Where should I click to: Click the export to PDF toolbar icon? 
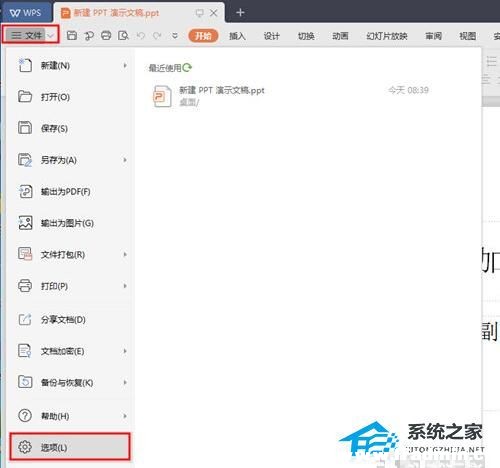(x=89, y=35)
